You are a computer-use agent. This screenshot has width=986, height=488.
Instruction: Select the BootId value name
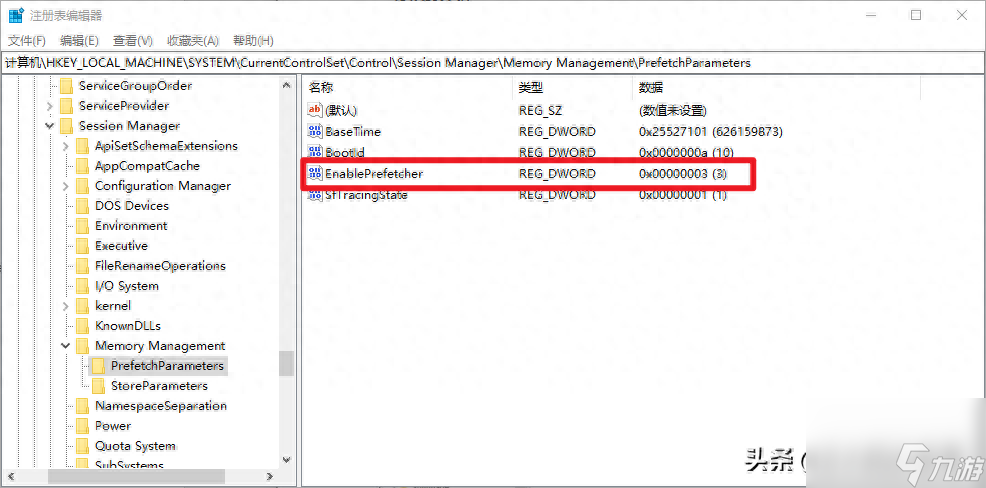(345, 152)
